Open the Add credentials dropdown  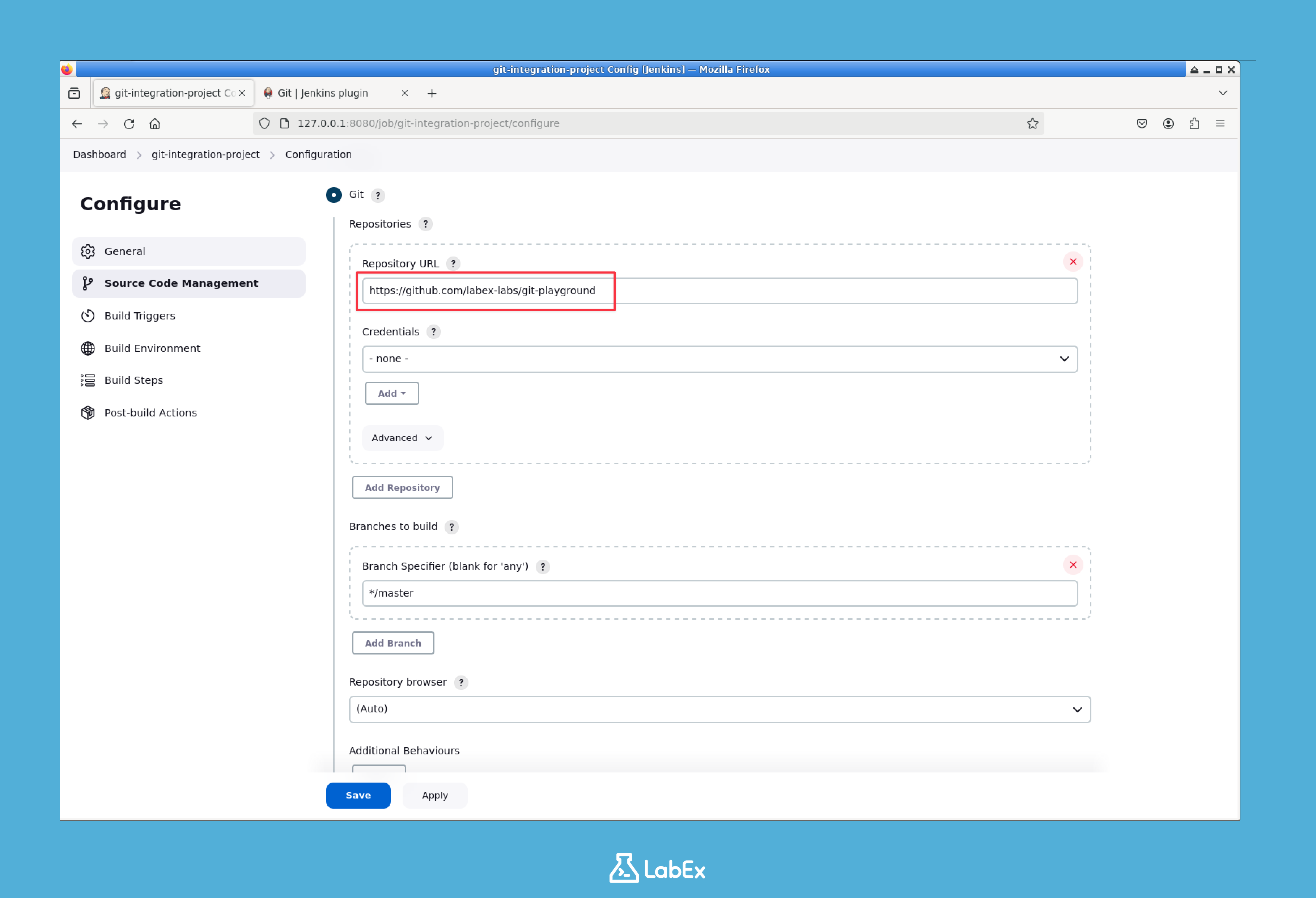pos(391,393)
